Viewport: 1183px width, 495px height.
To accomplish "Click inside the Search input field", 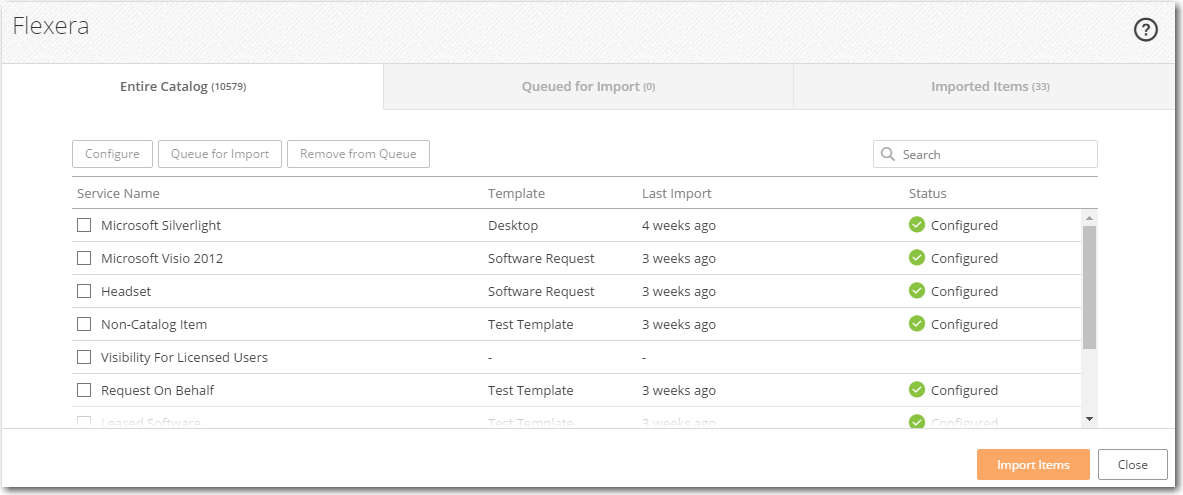I will 995,154.
